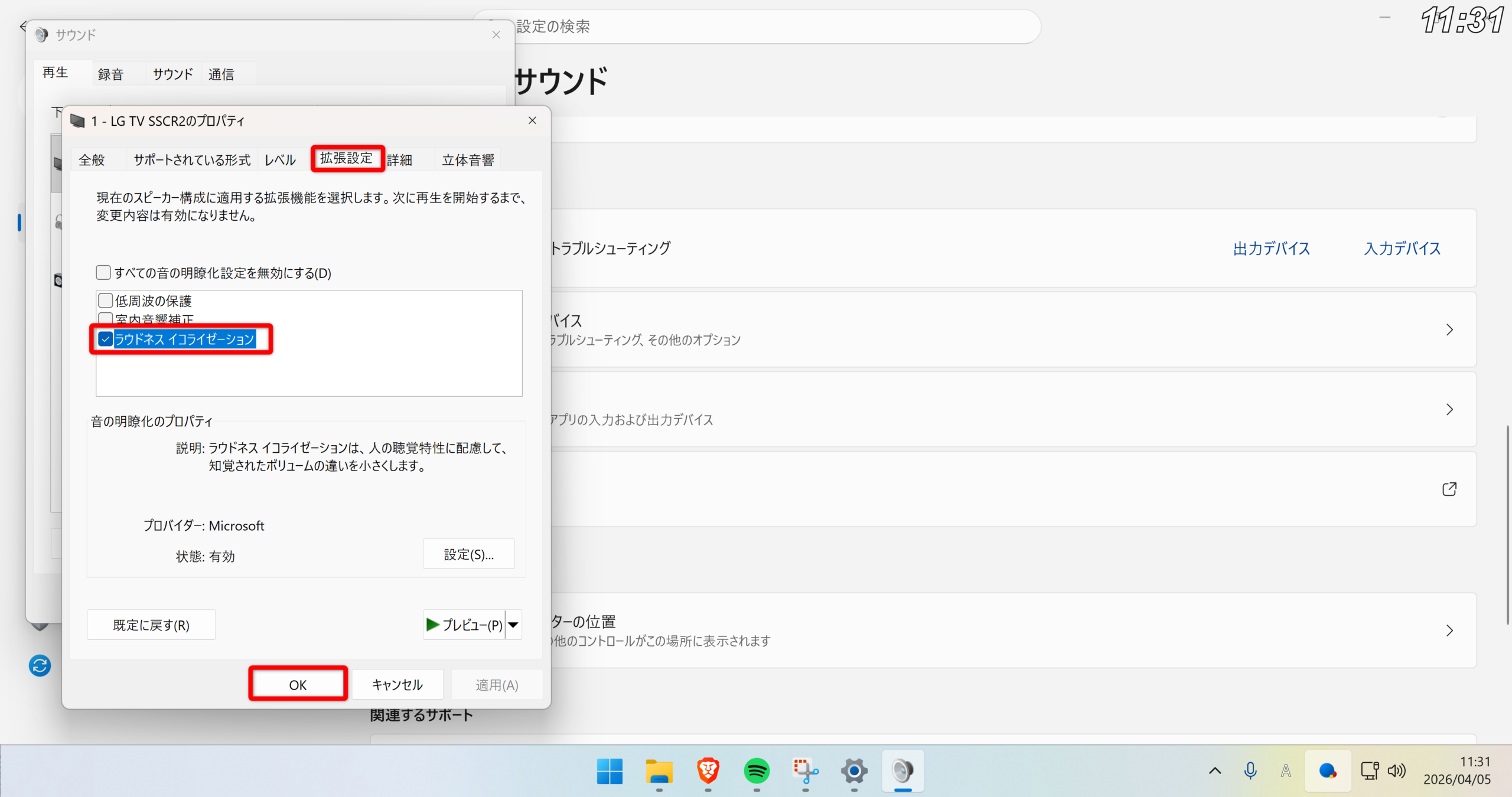
Task: Click the 出力デバイス troubleshooting link
Action: click(1271, 249)
